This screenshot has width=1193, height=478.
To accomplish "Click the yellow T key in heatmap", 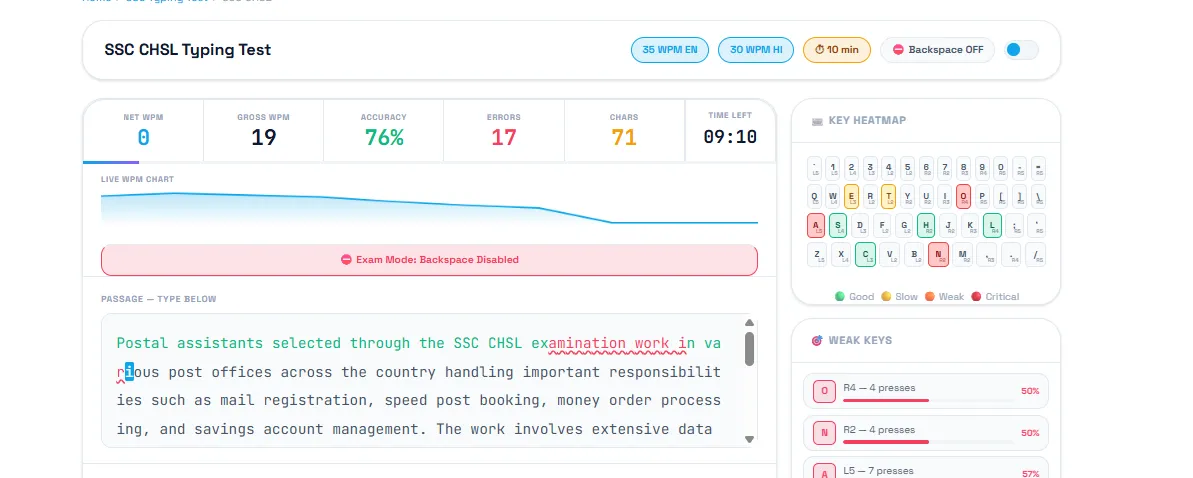I will tap(888, 197).
